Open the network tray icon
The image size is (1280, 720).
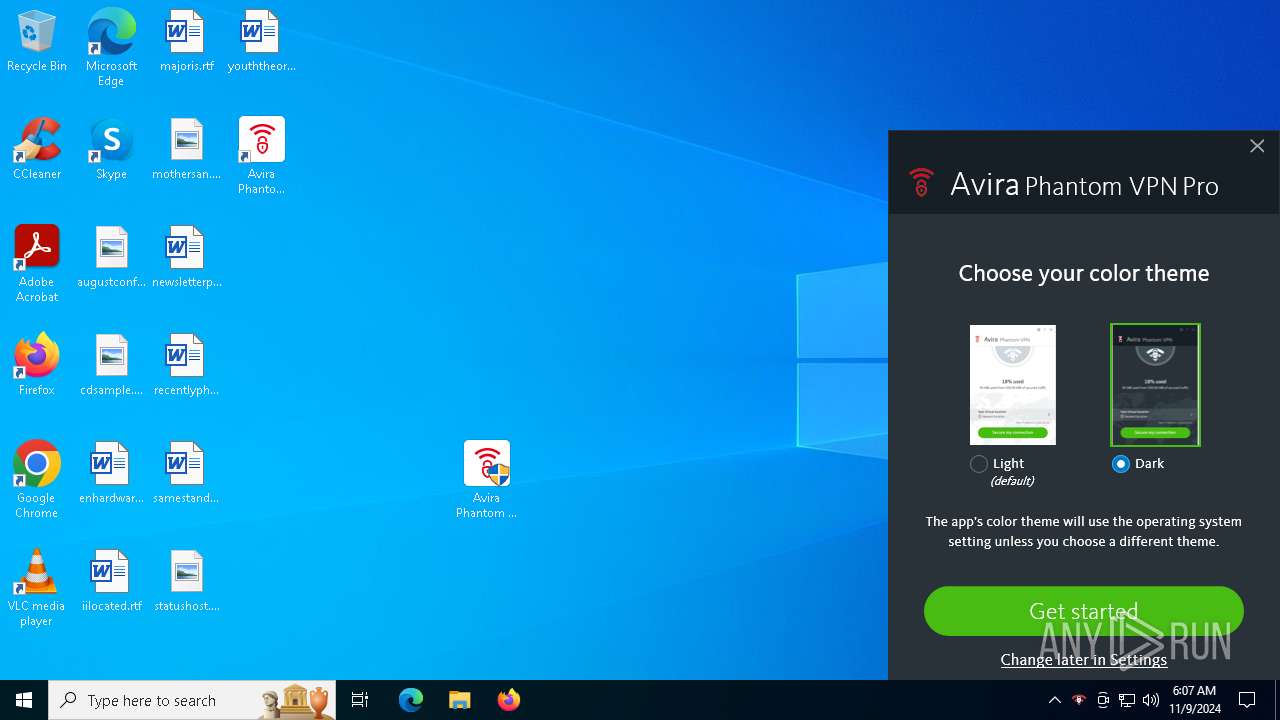[x=1127, y=700]
